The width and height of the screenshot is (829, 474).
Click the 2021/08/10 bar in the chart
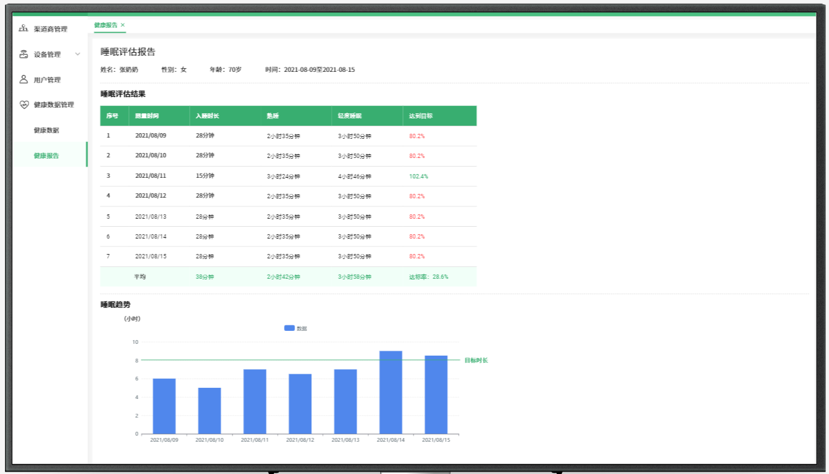click(209, 410)
